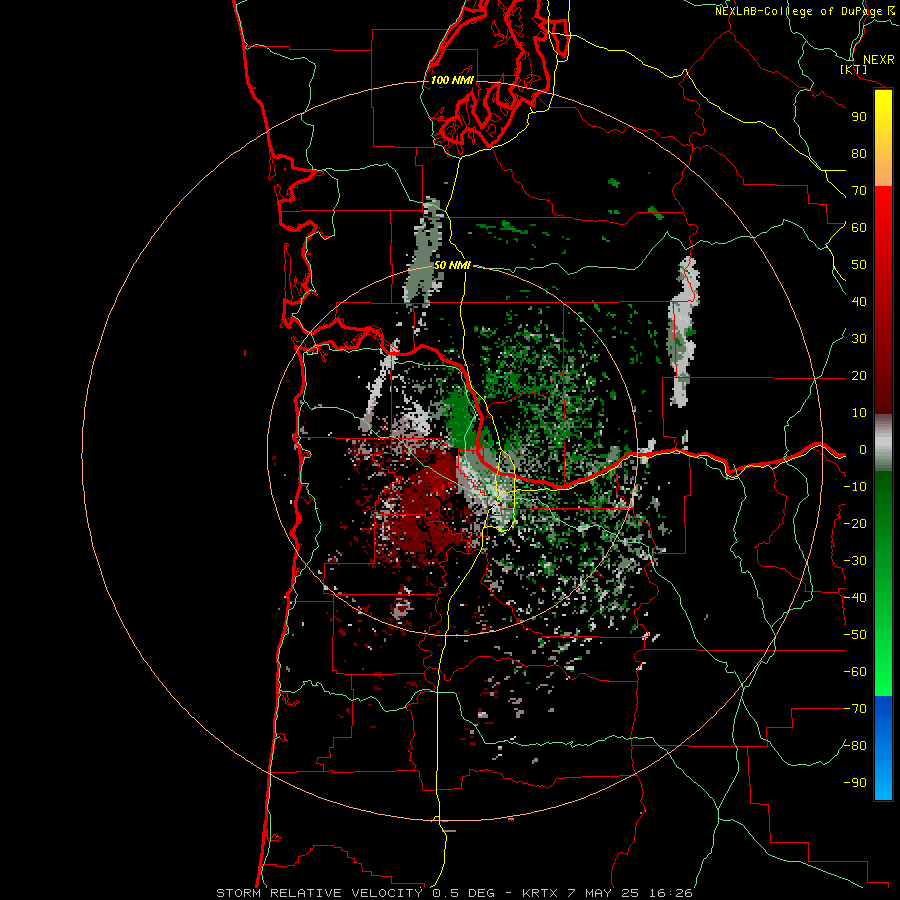Screen dimensions: 900x900
Task: Click the positive 90 knot scale label
Action: [859, 117]
